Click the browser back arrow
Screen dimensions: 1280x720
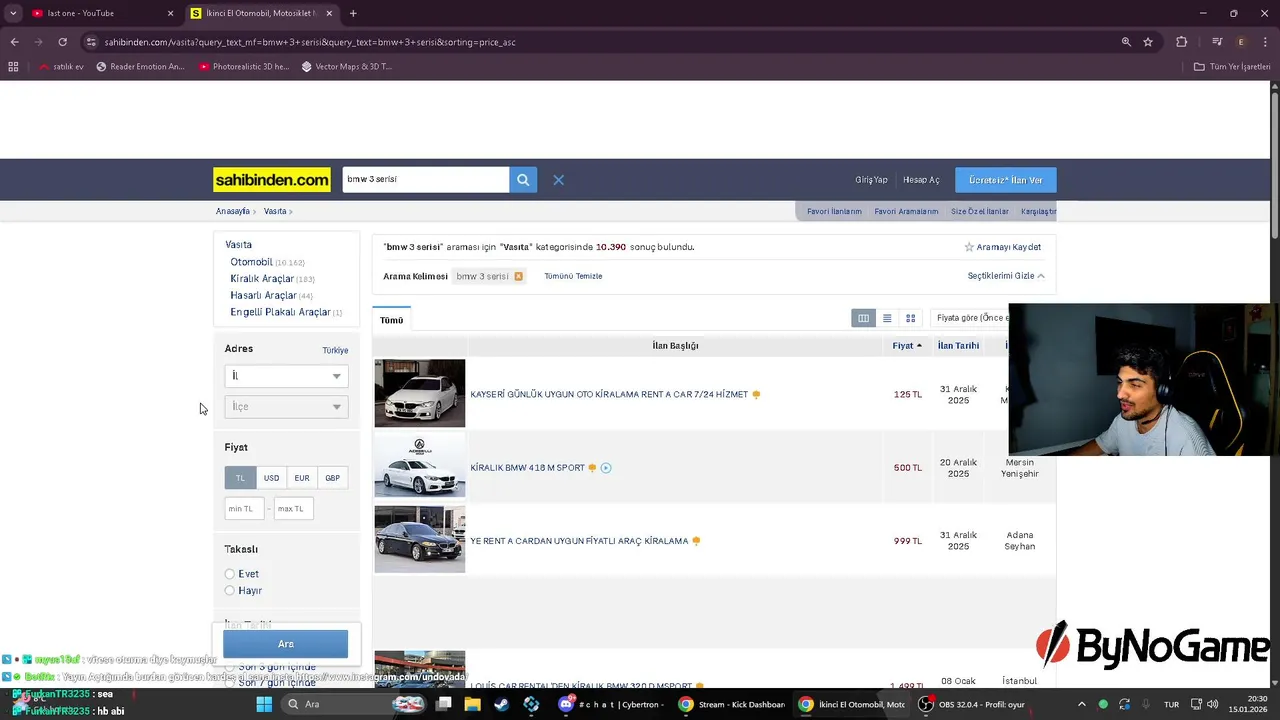click(x=14, y=42)
